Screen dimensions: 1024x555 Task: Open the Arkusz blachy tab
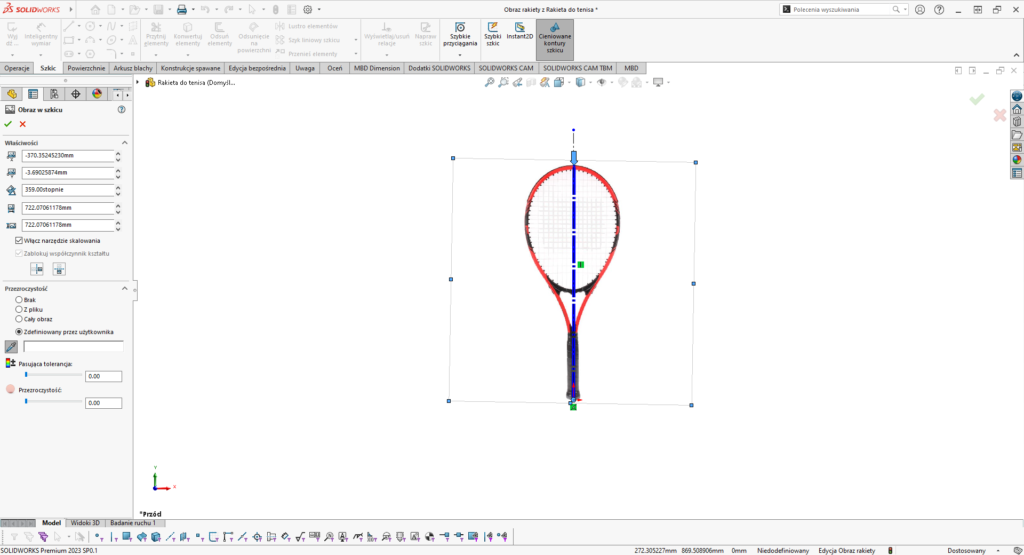(134, 68)
